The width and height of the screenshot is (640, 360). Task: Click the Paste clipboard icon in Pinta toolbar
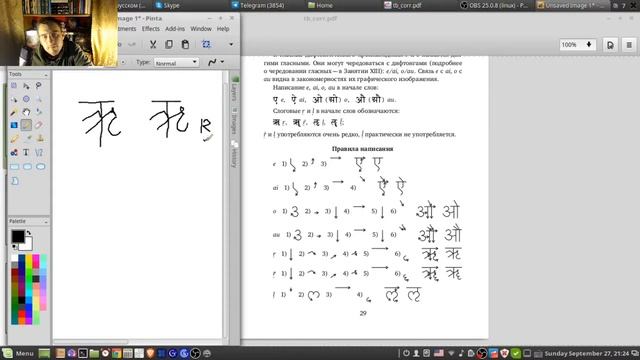pyautogui.click(x=185, y=44)
